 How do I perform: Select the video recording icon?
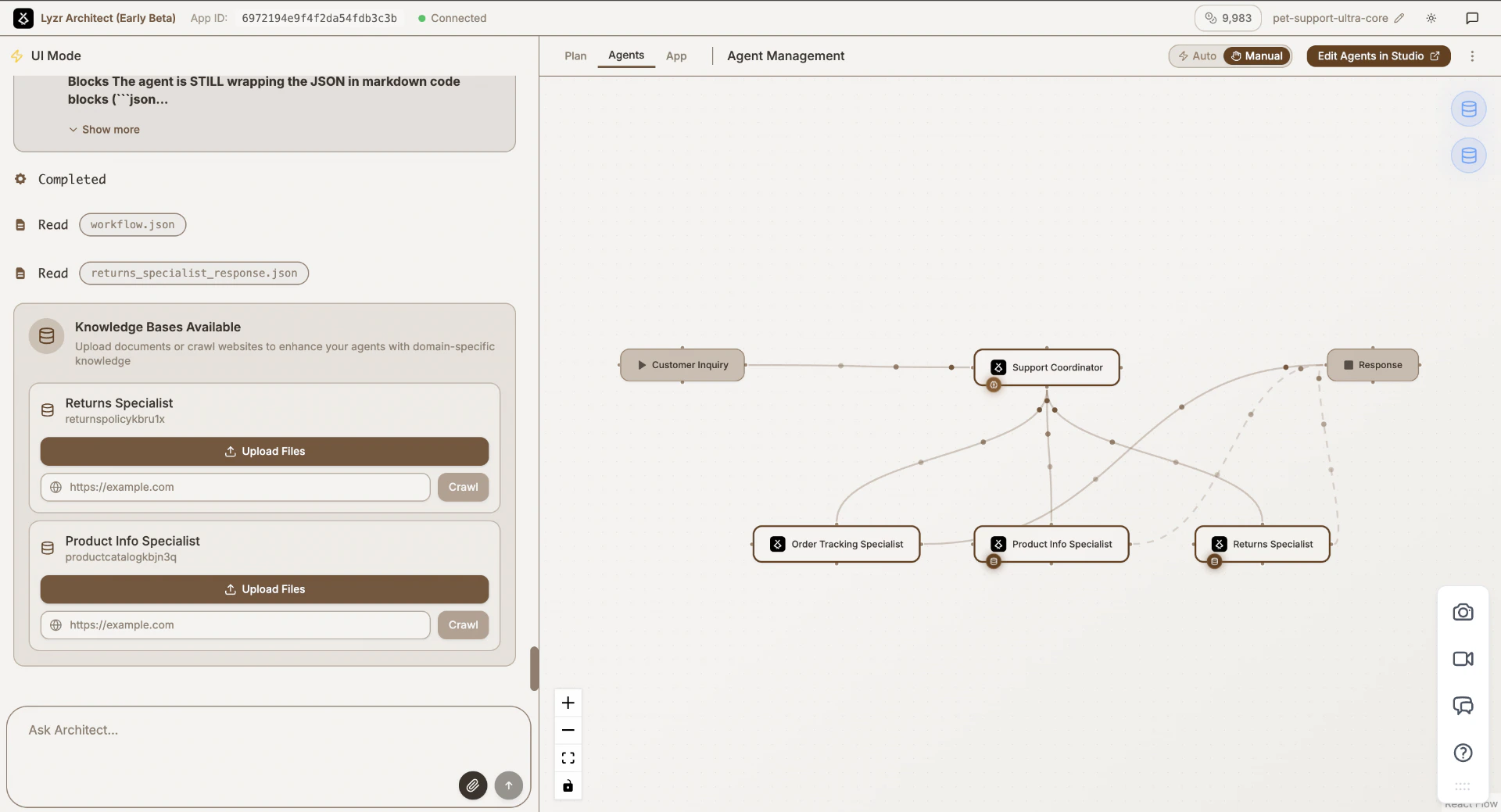coord(1463,659)
